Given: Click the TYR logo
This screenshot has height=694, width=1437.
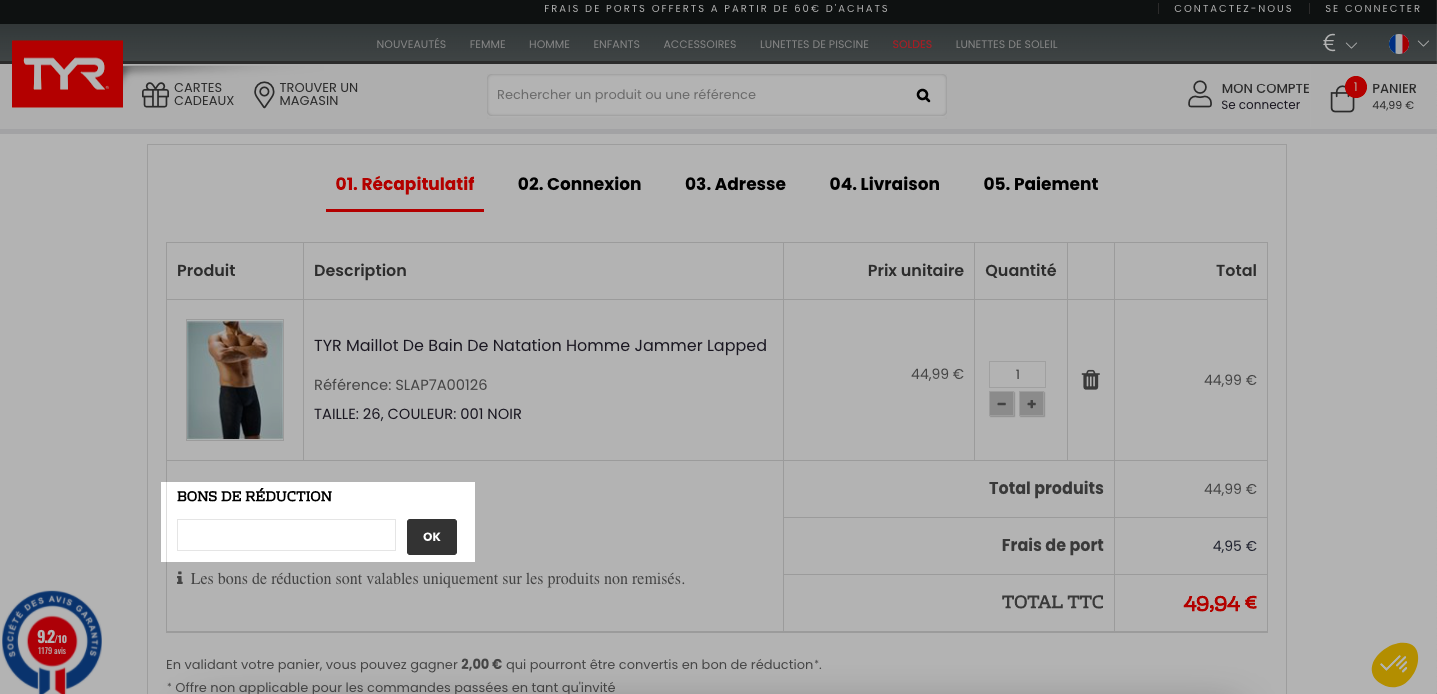Looking at the screenshot, I should (67, 74).
